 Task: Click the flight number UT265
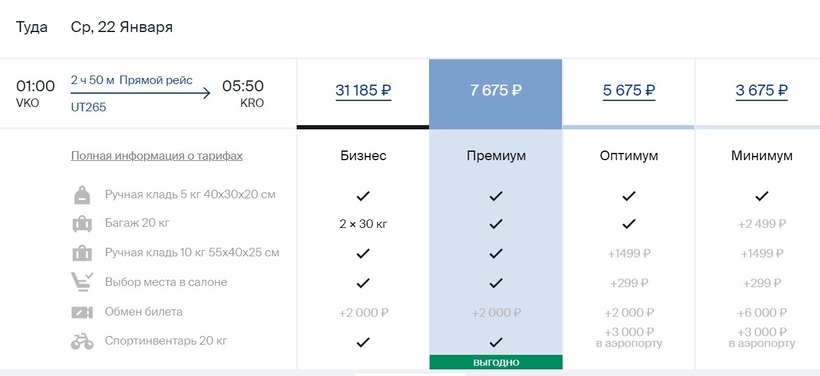click(88, 107)
